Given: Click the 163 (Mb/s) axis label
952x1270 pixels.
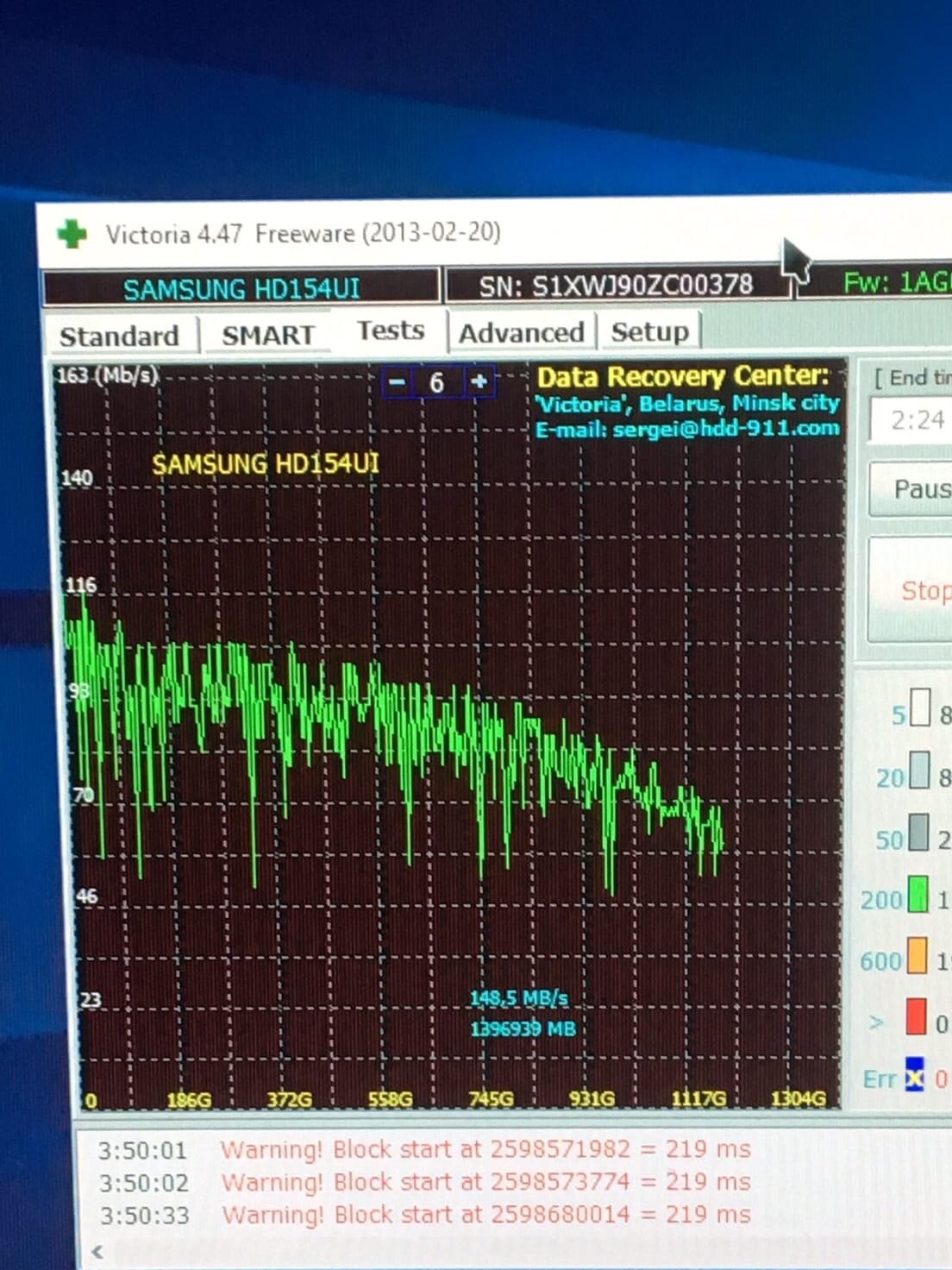Looking at the screenshot, I should pos(107,375).
